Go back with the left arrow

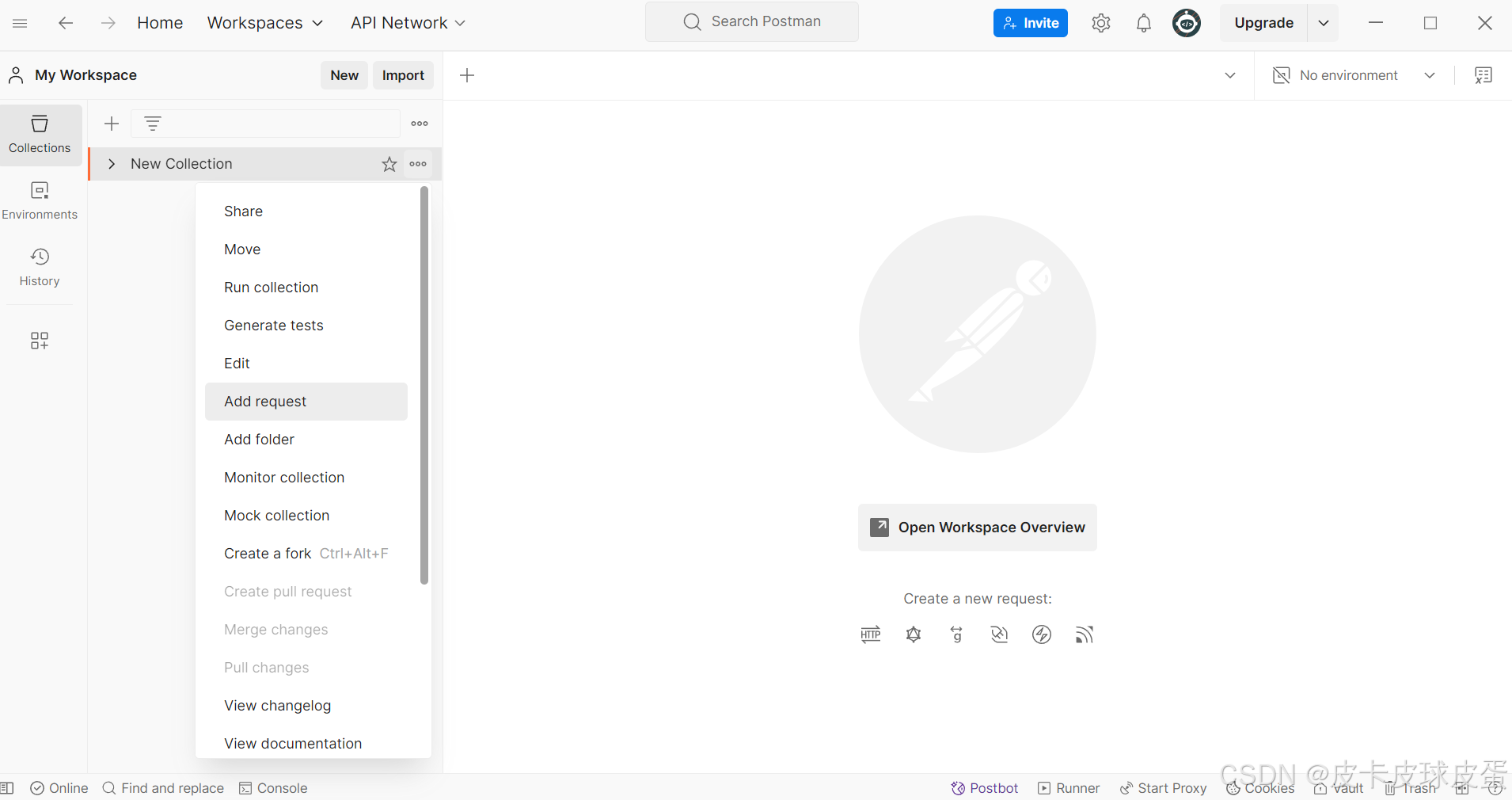(x=66, y=23)
